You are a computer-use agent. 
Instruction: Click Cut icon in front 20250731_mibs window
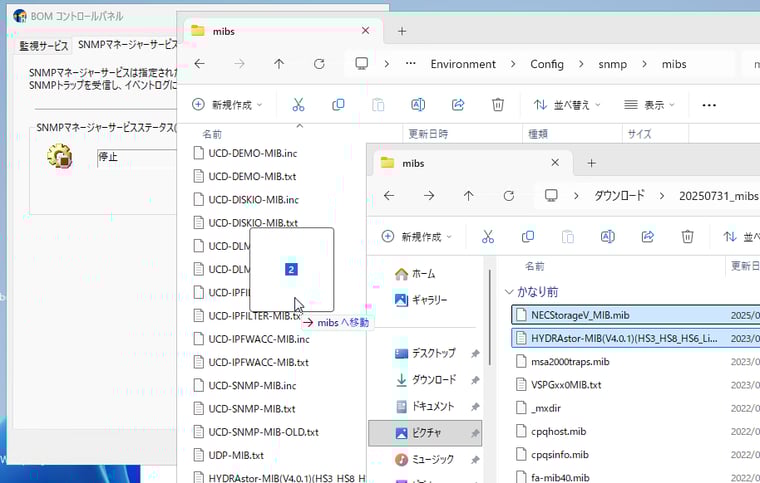488,236
